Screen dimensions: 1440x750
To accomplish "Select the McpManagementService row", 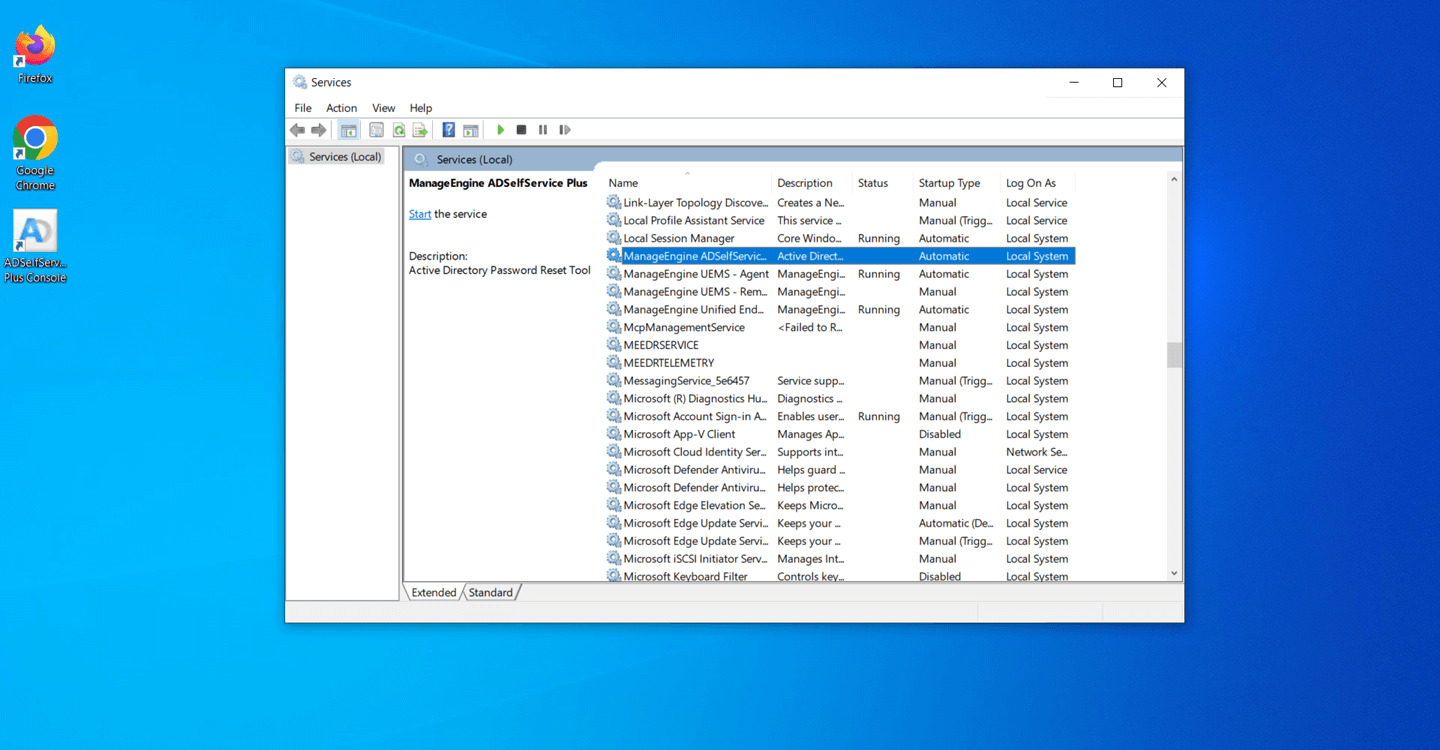I will (x=690, y=327).
